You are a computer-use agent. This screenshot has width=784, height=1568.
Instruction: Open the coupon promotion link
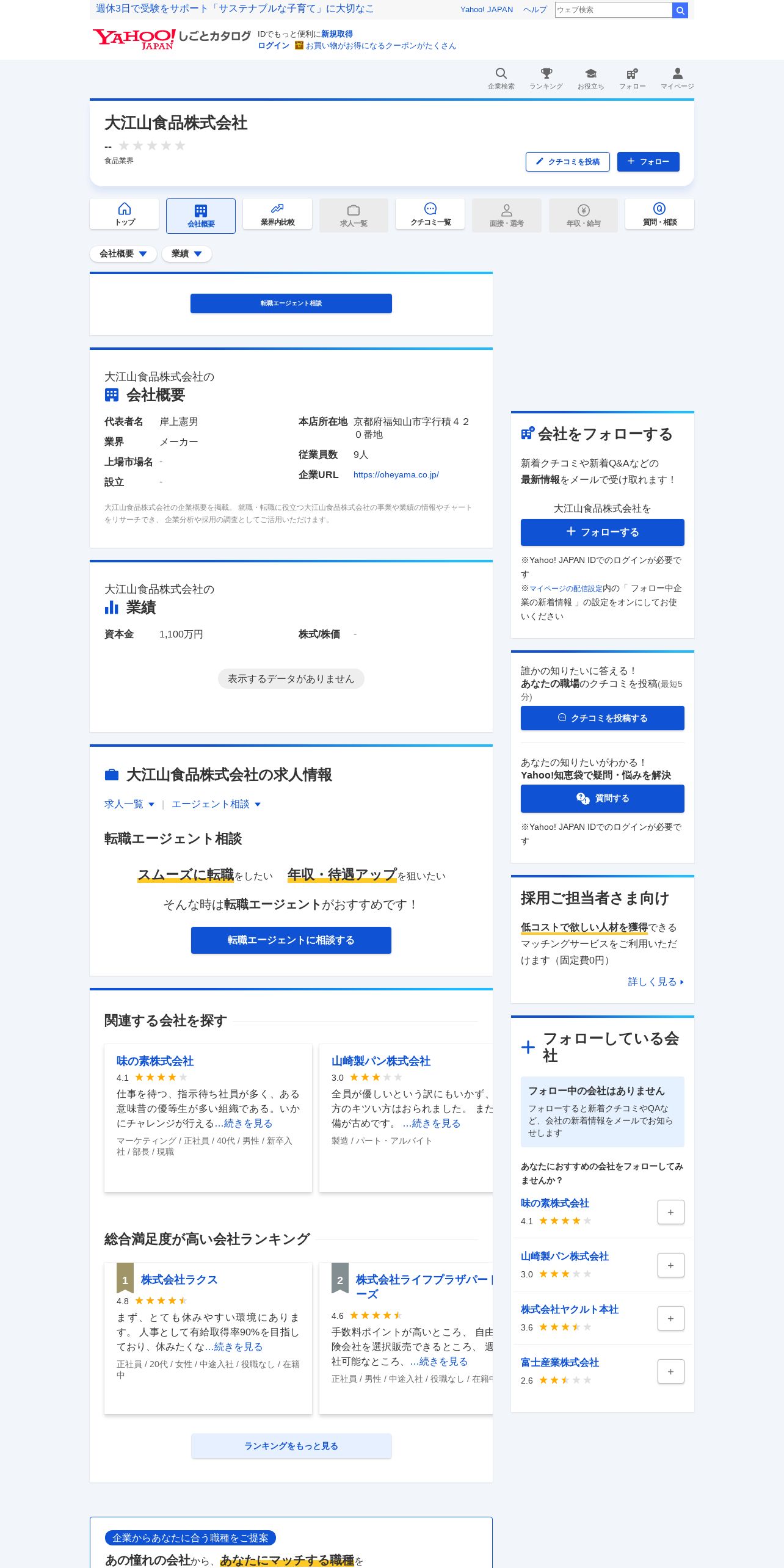[381, 46]
